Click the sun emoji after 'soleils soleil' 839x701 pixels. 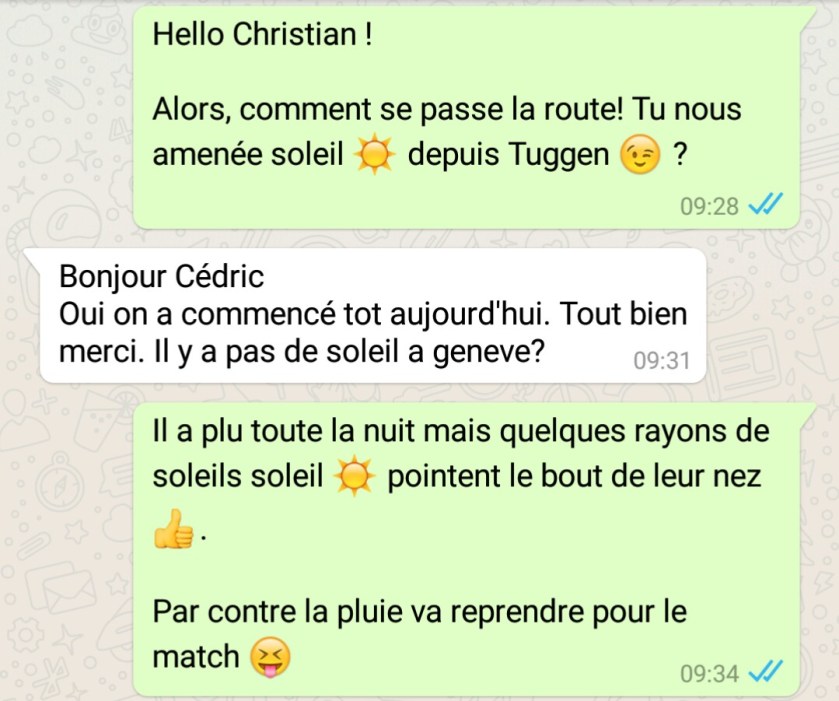coord(354,476)
